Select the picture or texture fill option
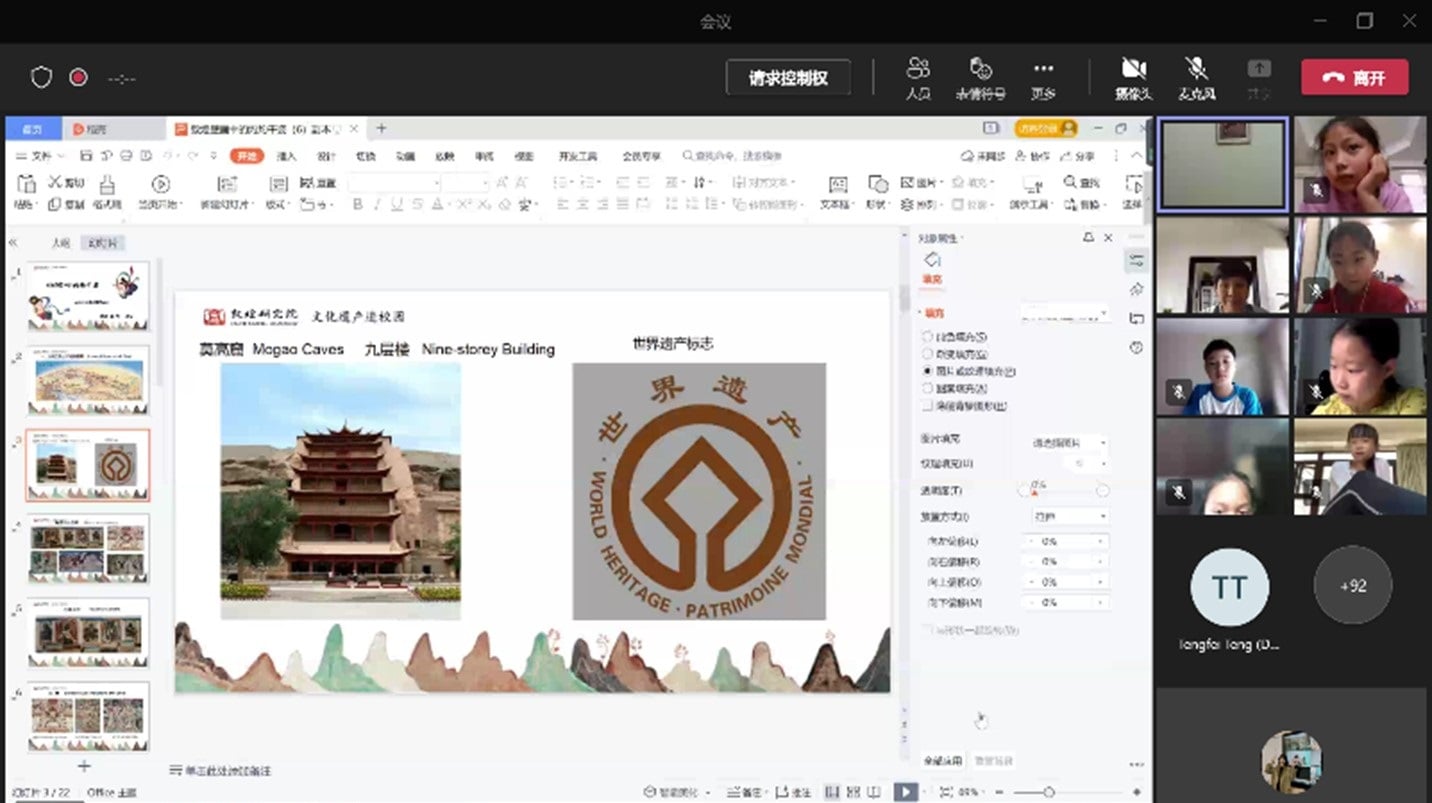 [928, 371]
